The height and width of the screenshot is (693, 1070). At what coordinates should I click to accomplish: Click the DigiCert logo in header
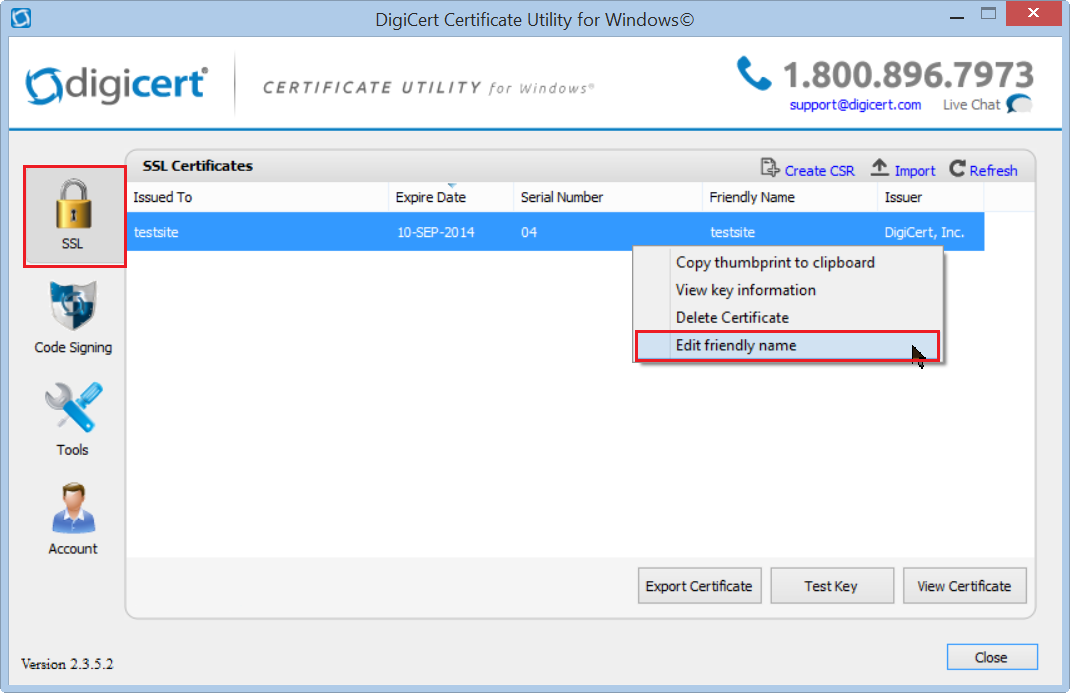click(116, 86)
